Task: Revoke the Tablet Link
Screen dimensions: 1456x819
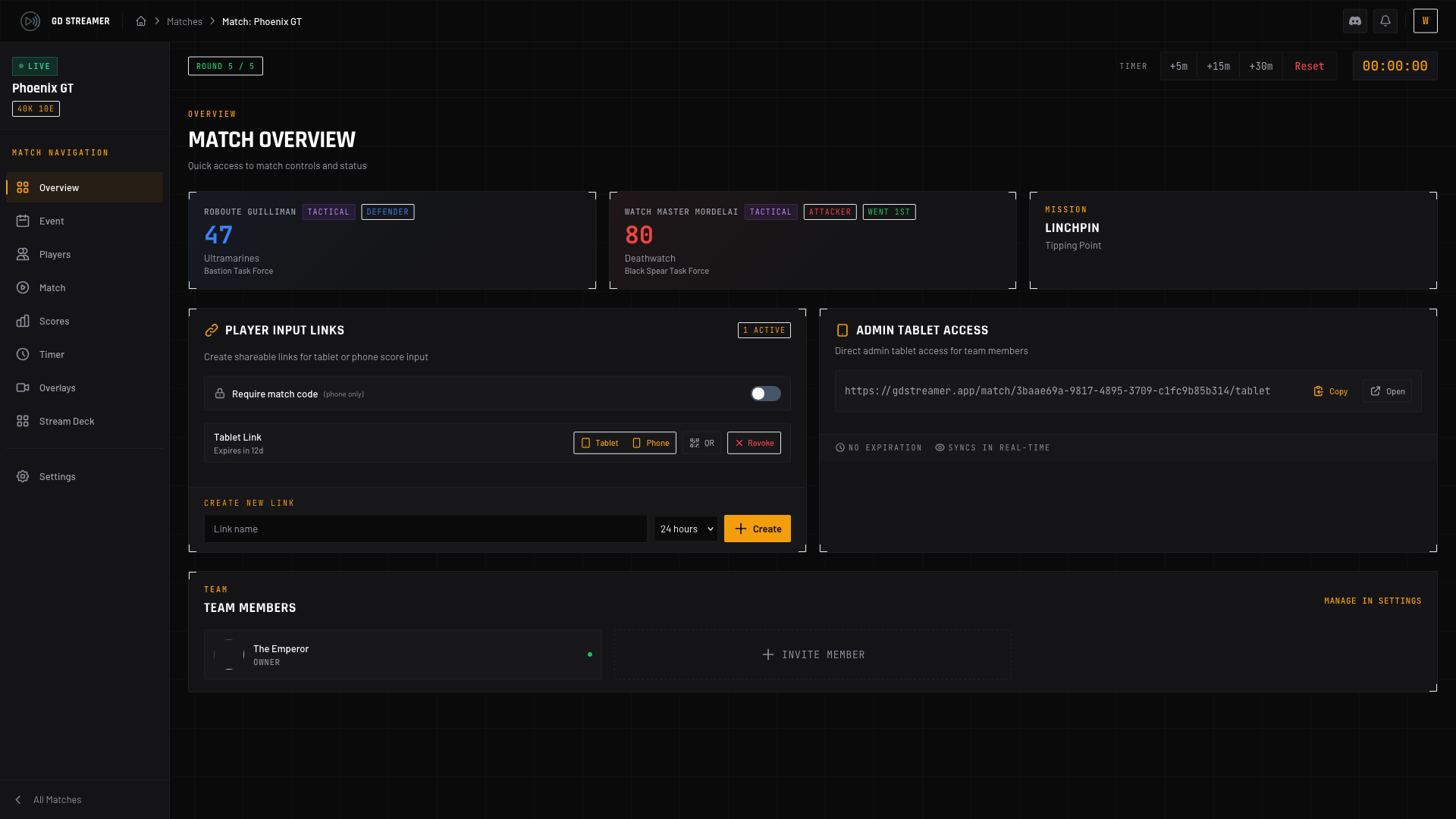Action: point(754,442)
